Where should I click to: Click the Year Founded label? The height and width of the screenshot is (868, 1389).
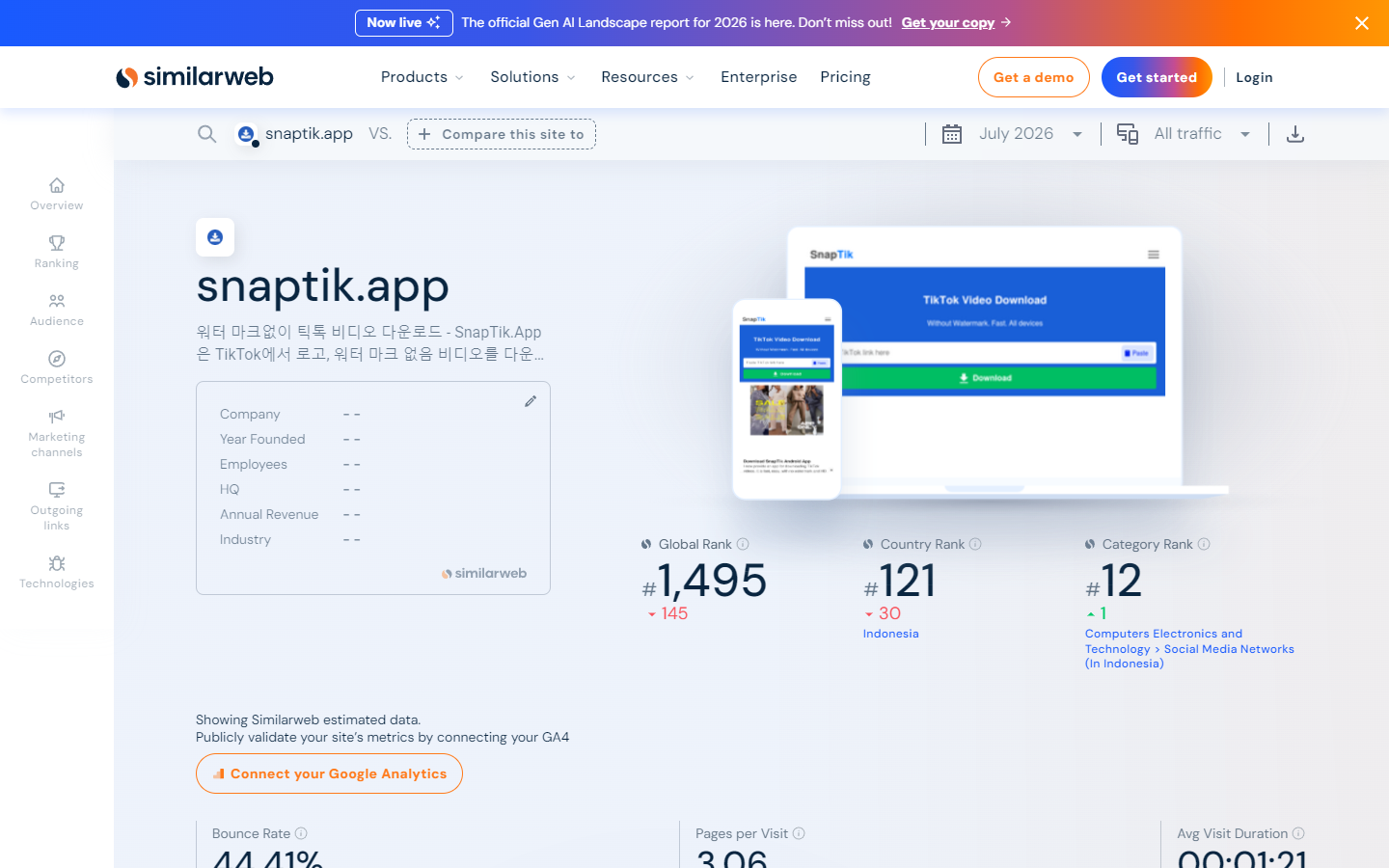pyautogui.click(x=262, y=439)
